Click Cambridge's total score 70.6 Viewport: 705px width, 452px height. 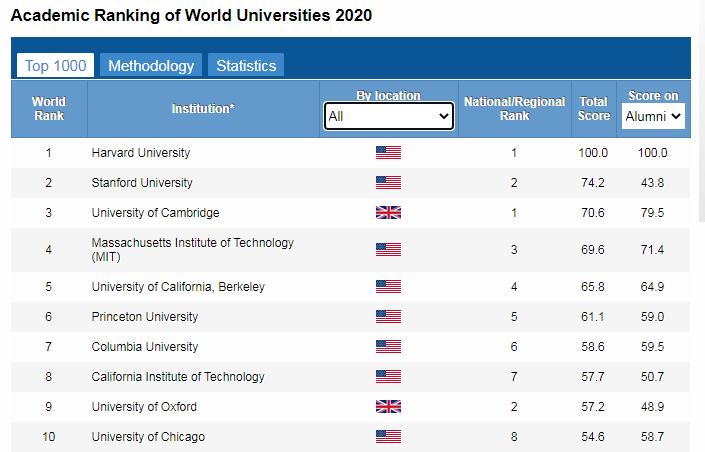593,213
